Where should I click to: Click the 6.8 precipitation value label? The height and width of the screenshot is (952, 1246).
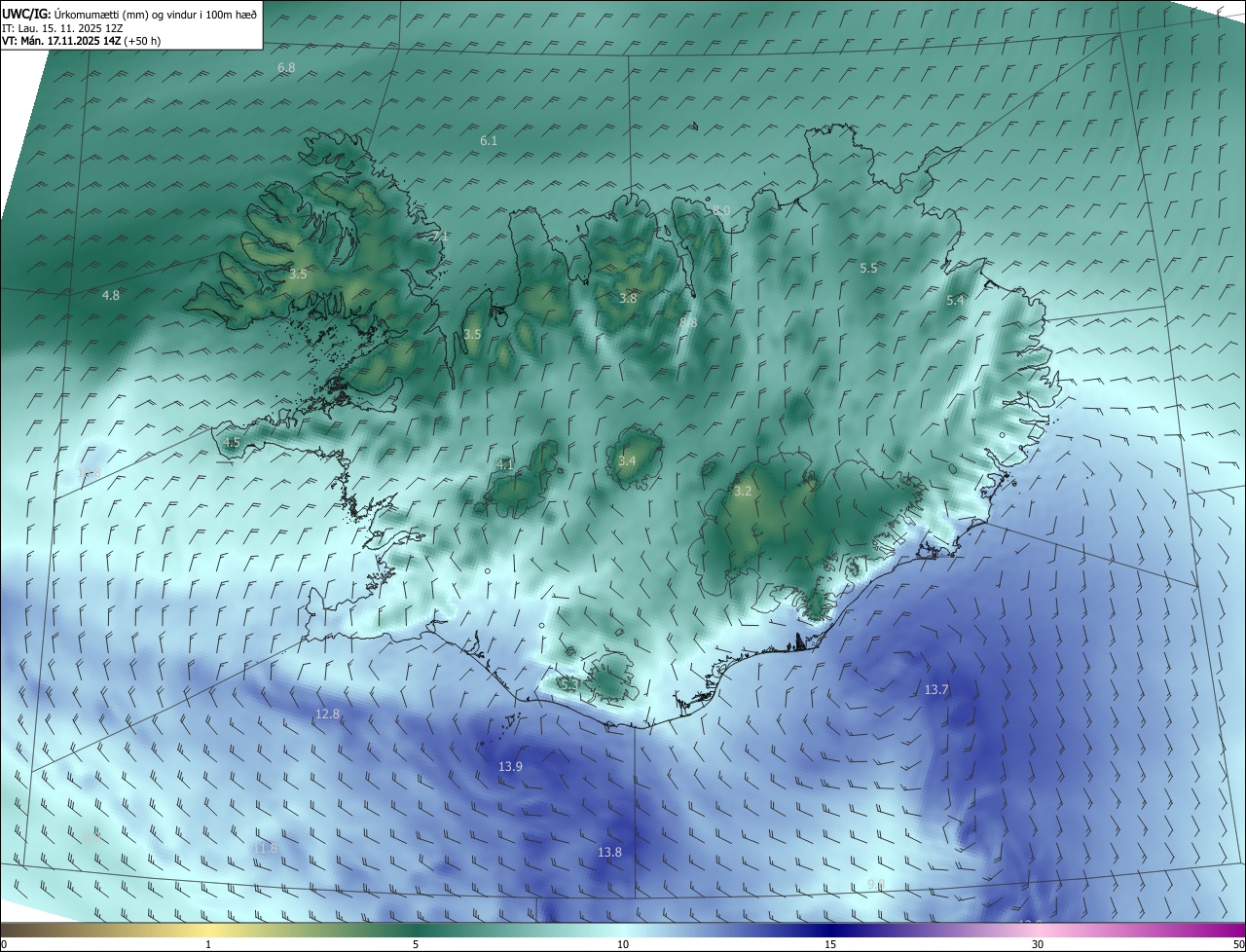click(286, 68)
